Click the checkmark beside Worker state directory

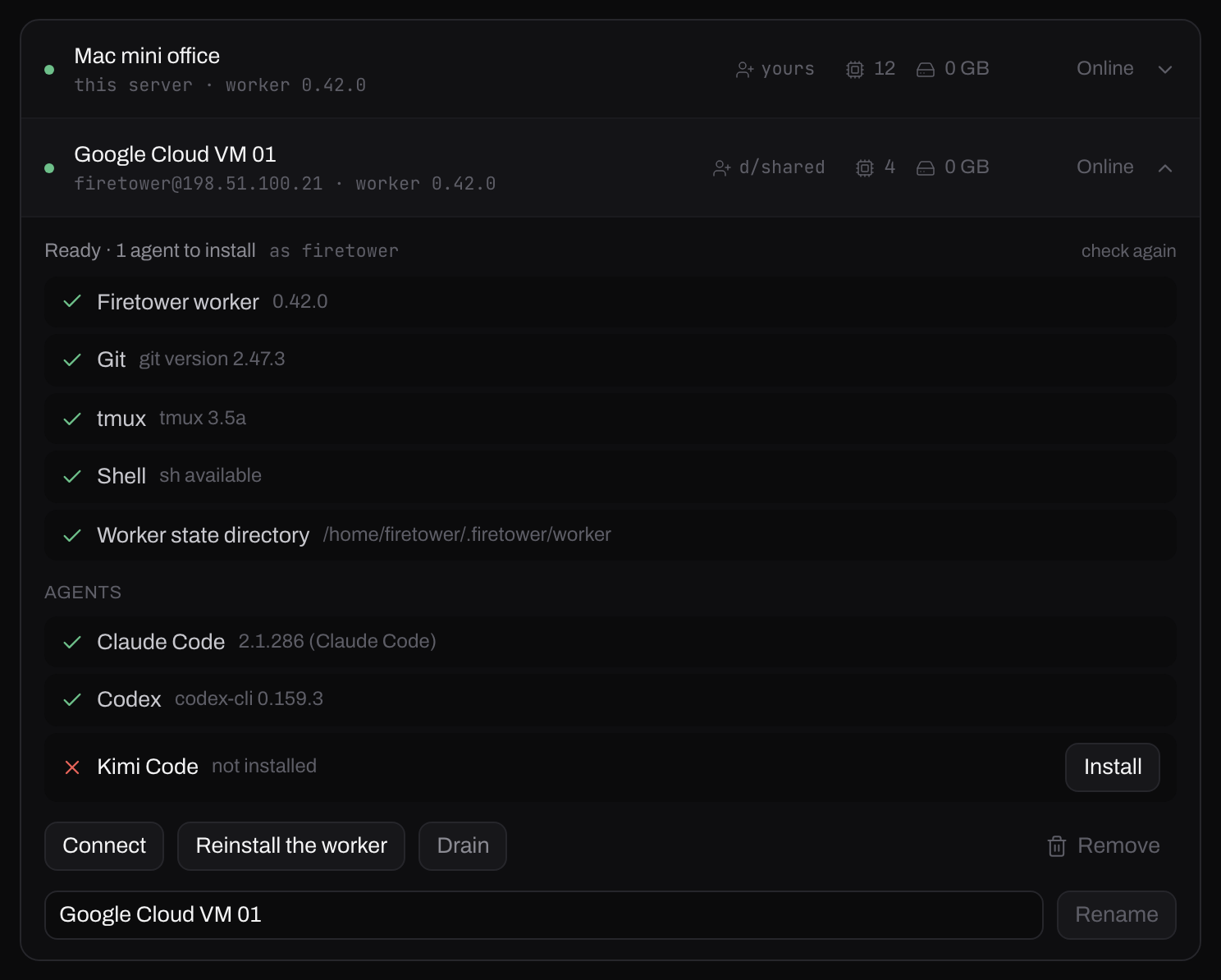(x=72, y=535)
